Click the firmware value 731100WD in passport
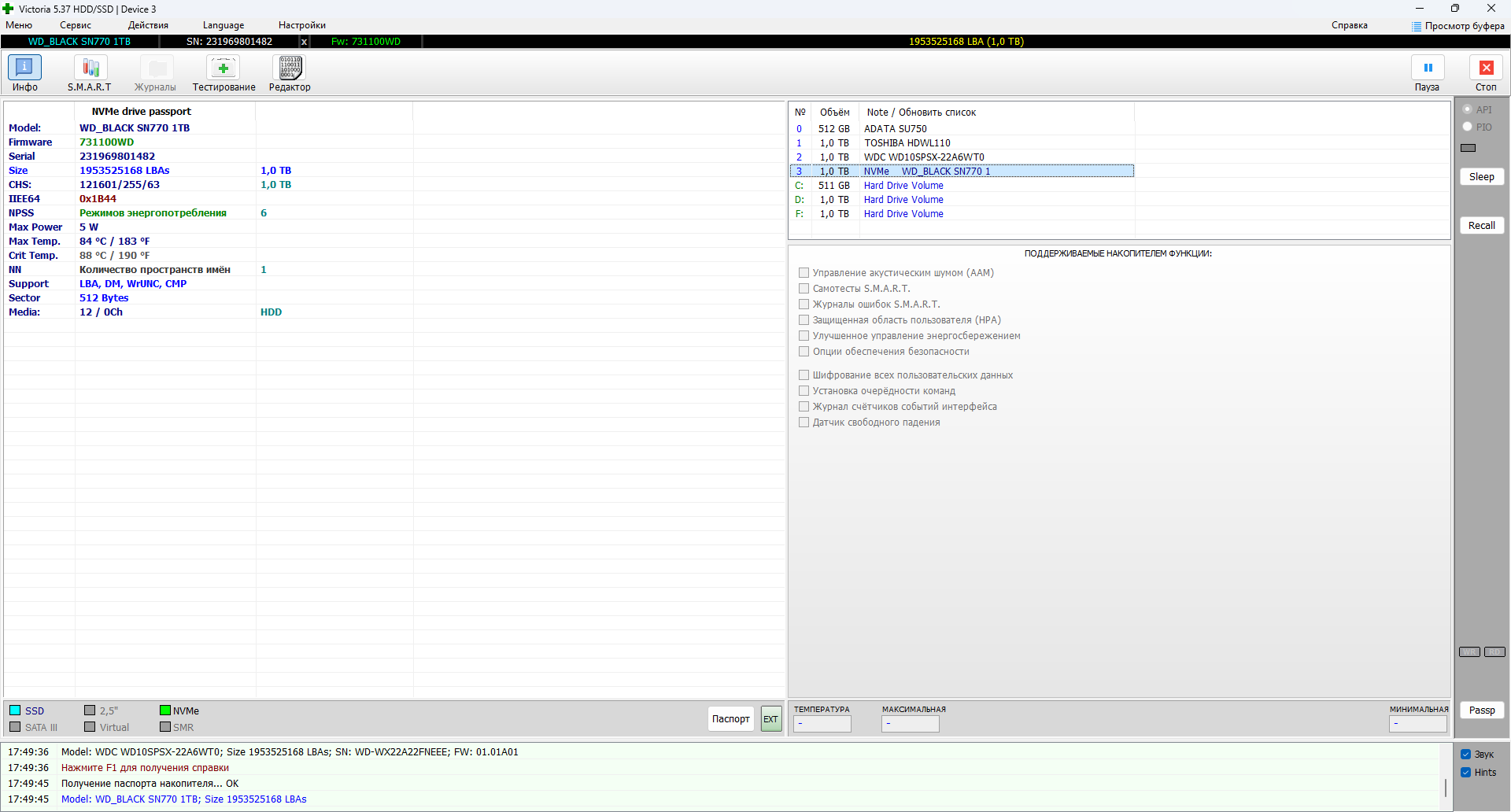The width and height of the screenshot is (1511, 812). click(106, 142)
